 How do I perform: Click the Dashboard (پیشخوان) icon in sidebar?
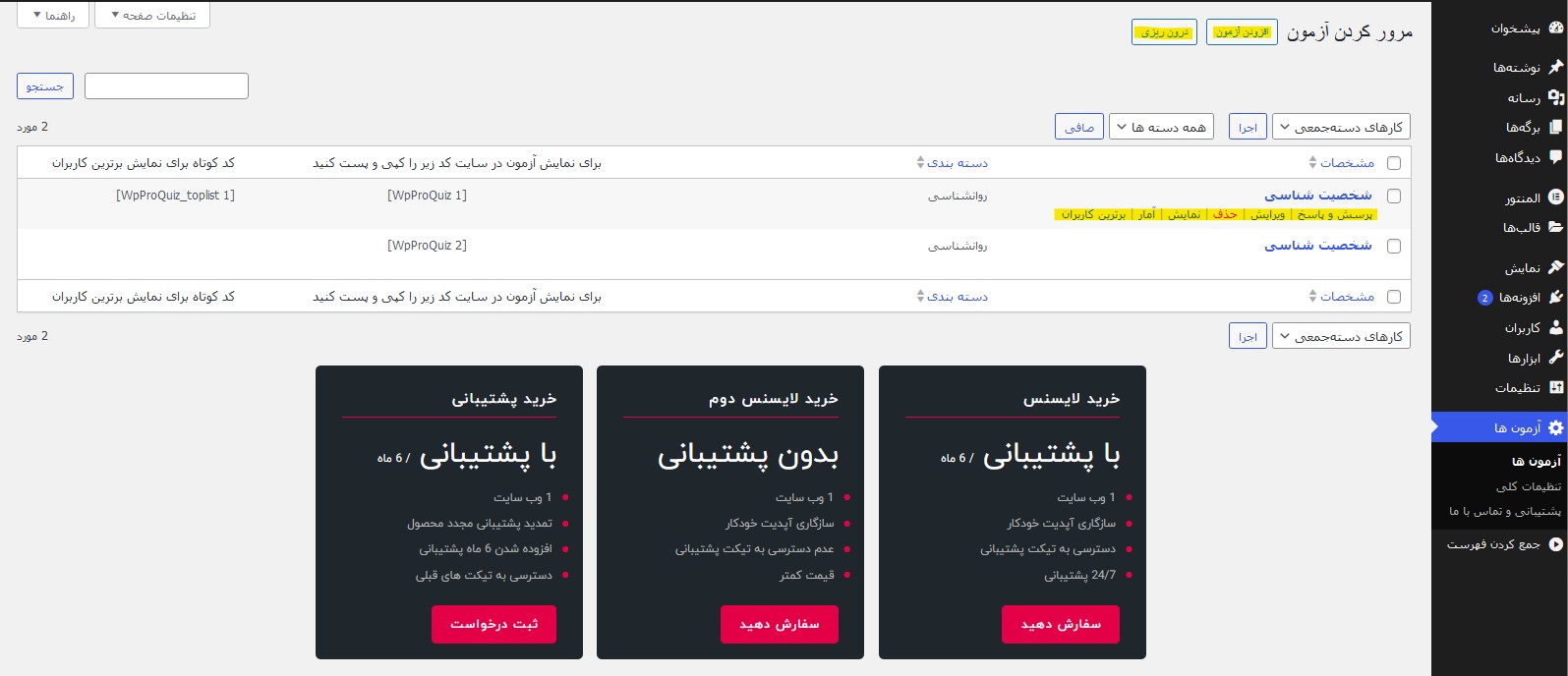[x=1555, y=28]
